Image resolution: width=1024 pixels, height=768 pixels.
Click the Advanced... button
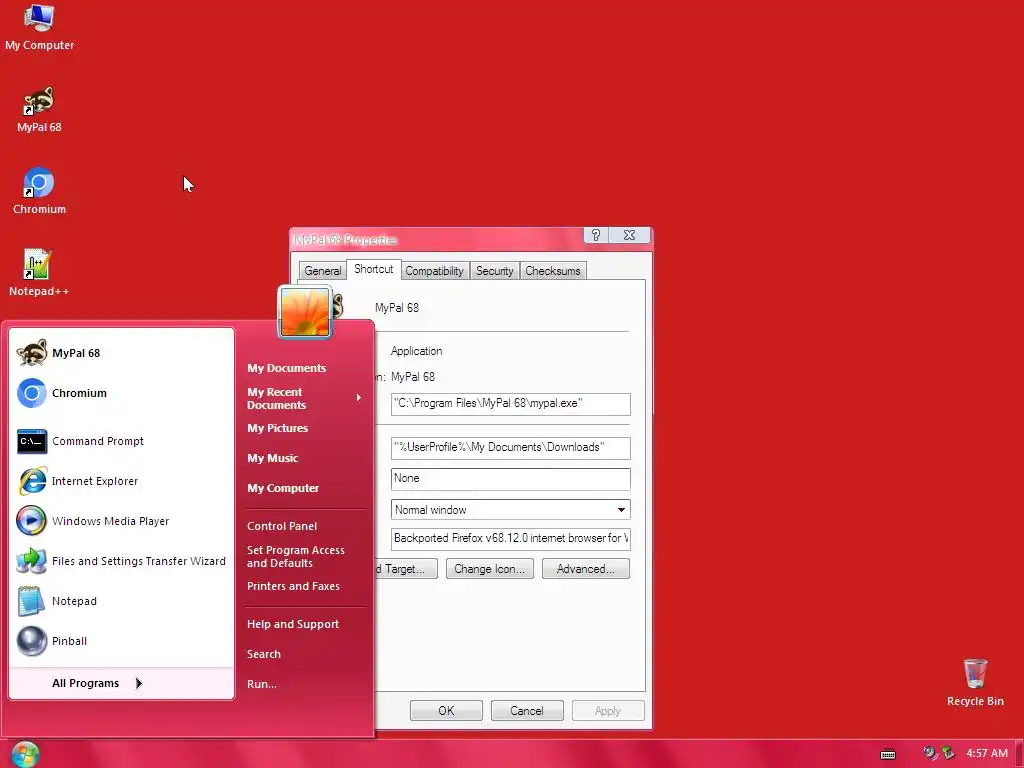tap(586, 569)
